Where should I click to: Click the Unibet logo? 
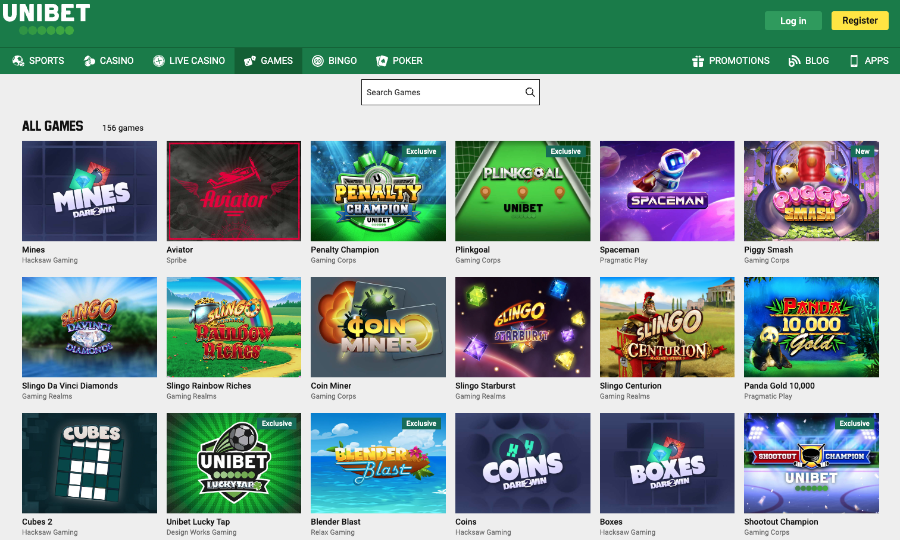(46, 19)
